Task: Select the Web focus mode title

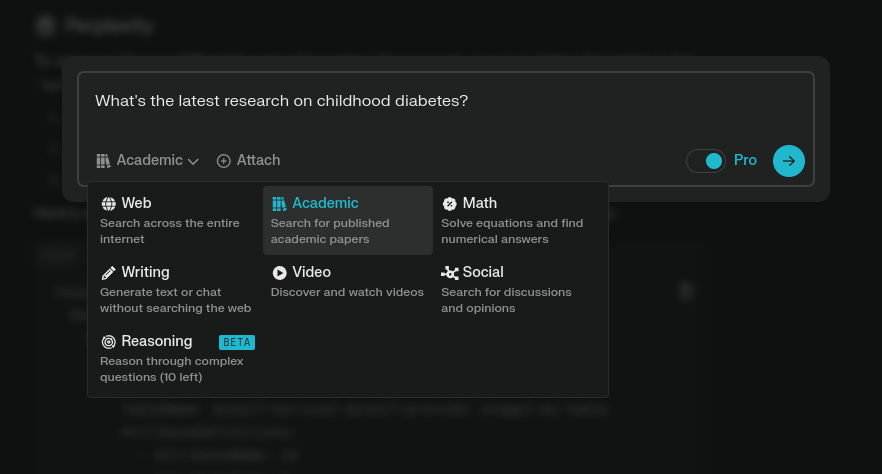Action: point(136,203)
